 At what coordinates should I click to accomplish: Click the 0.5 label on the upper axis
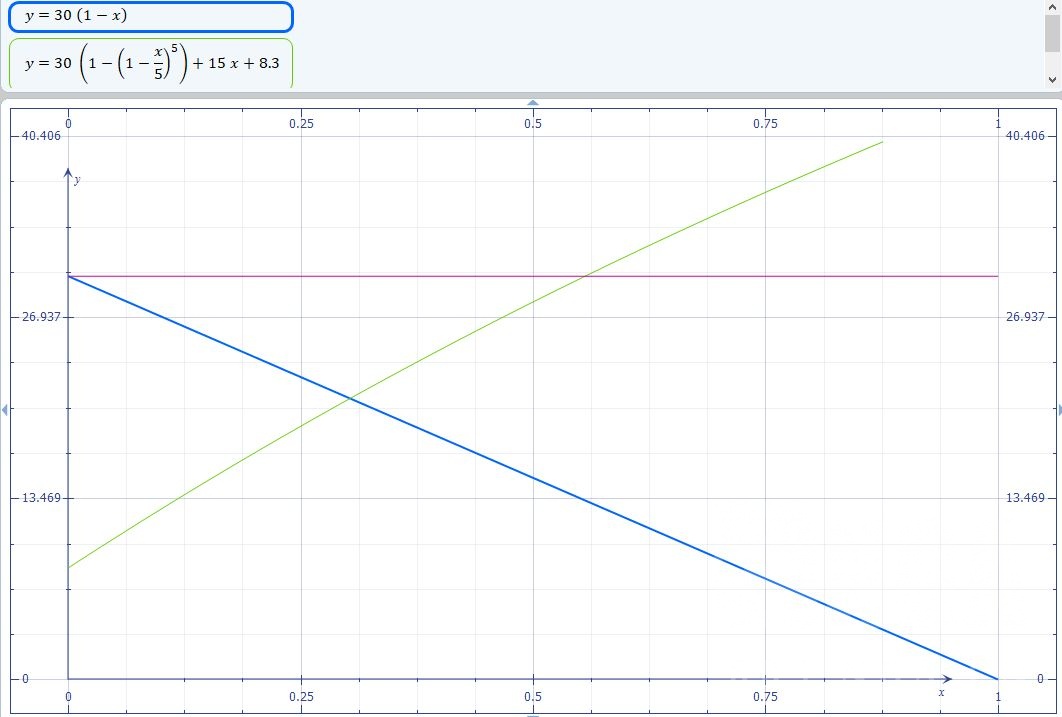533,124
